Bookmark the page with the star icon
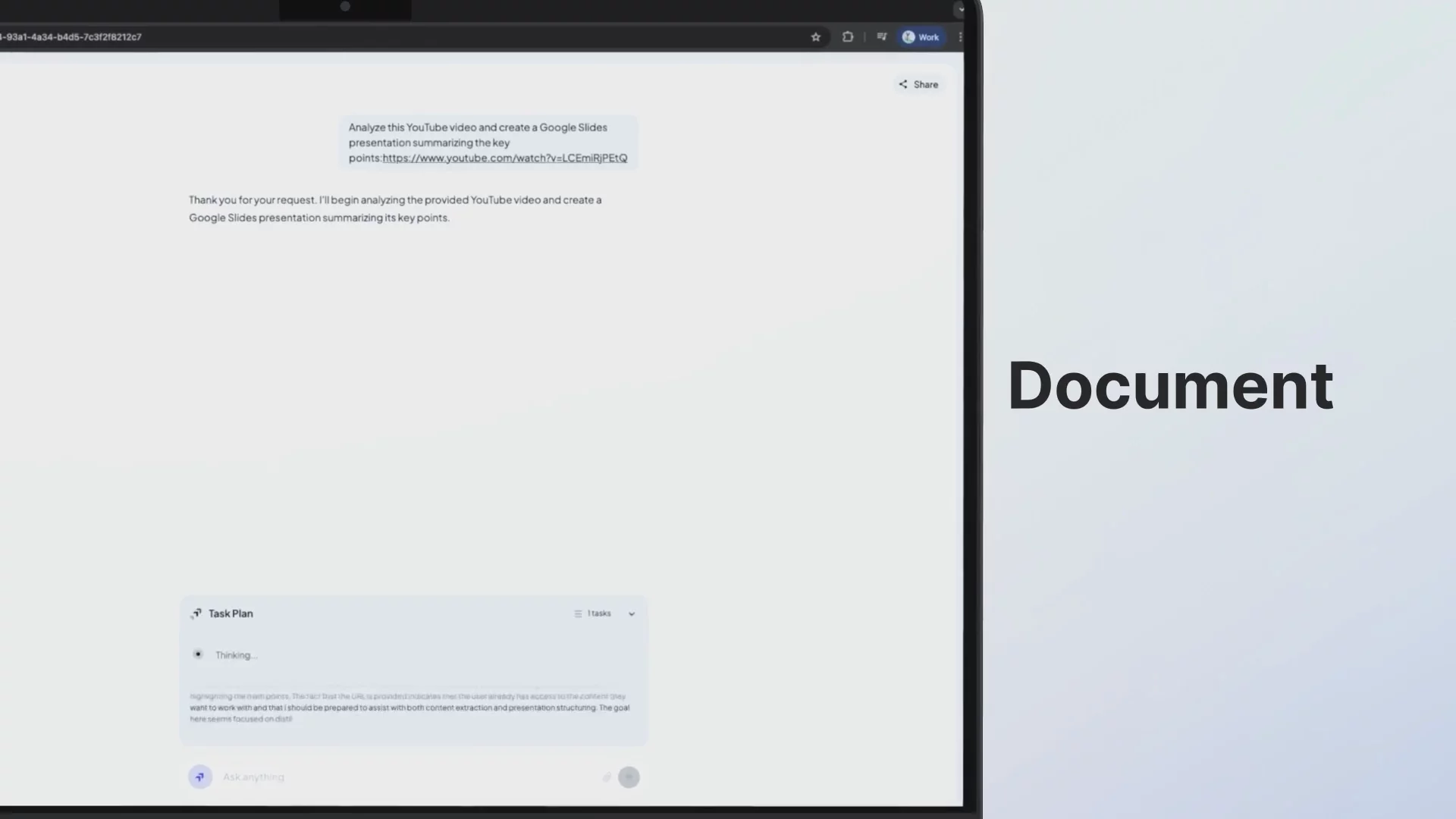 (x=815, y=36)
